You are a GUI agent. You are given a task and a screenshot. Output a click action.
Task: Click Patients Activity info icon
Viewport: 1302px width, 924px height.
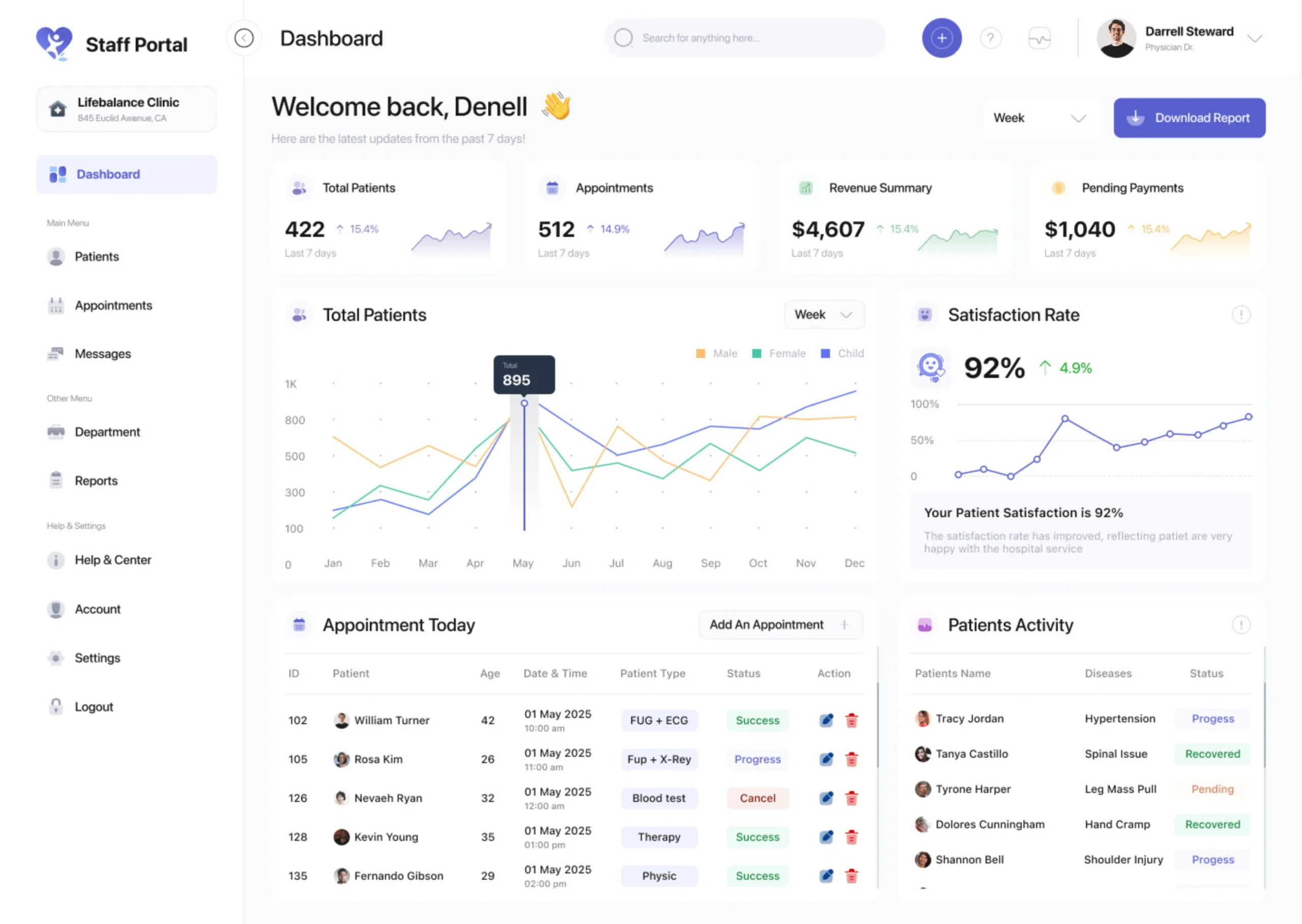[x=1240, y=624]
